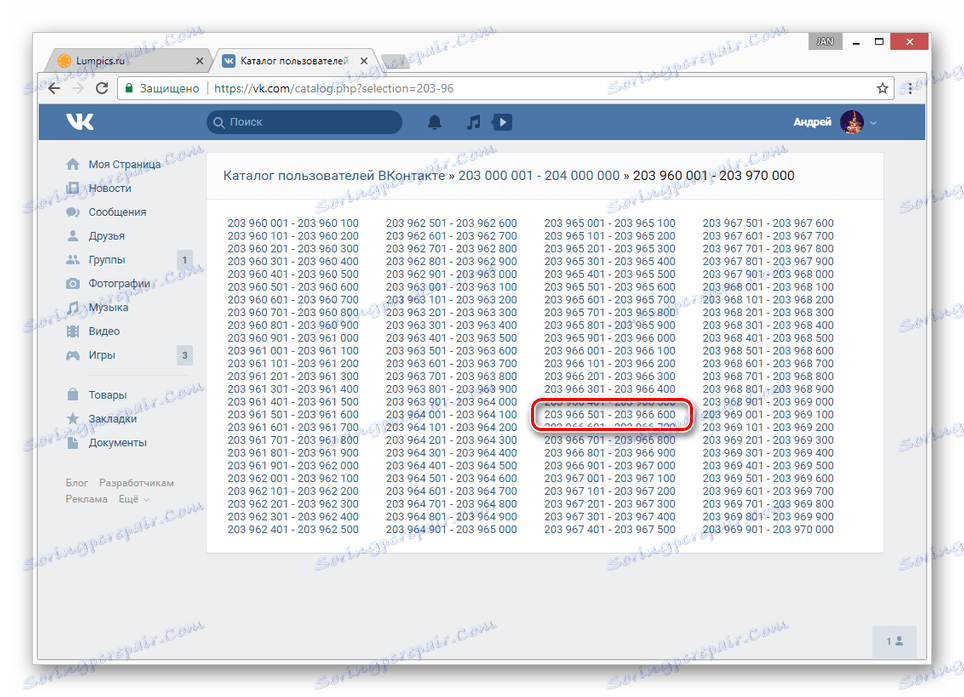
Task: Click the Игры notification badge showing 3
Action: point(184,355)
